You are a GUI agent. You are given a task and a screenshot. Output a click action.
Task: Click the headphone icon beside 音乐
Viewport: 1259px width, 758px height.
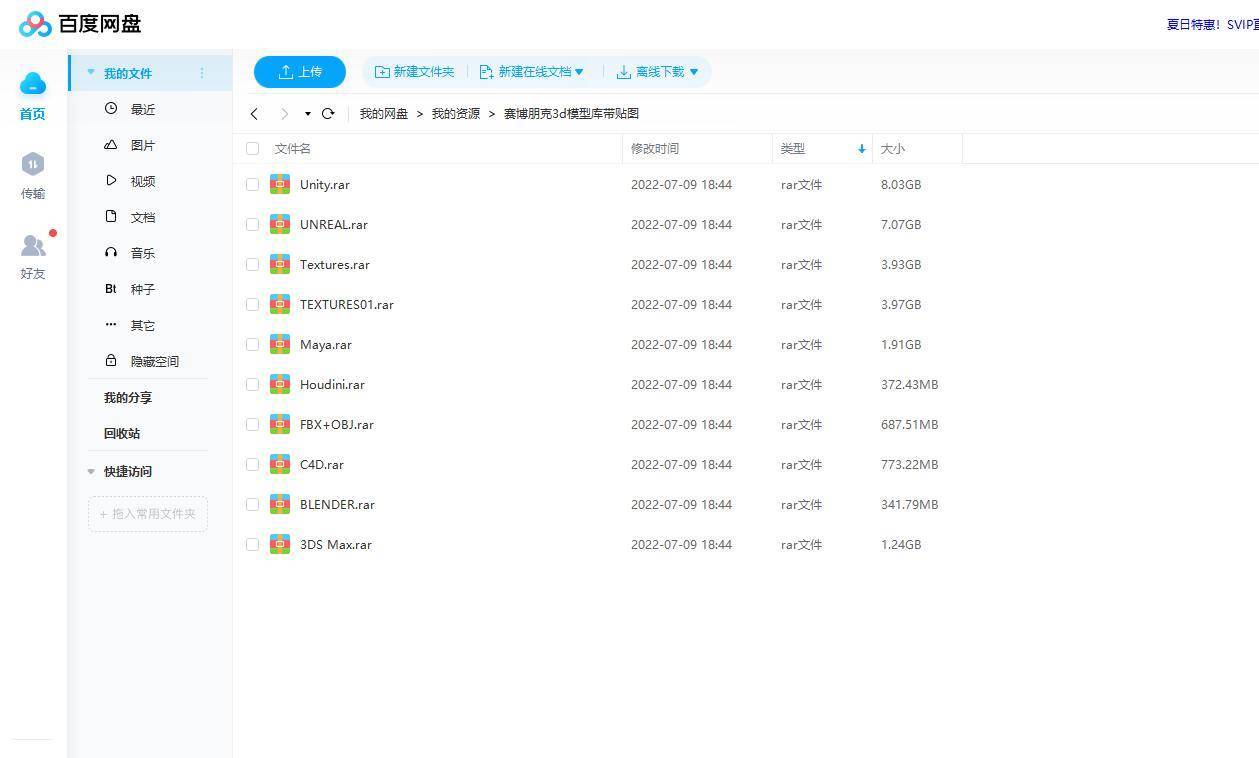(111, 253)
